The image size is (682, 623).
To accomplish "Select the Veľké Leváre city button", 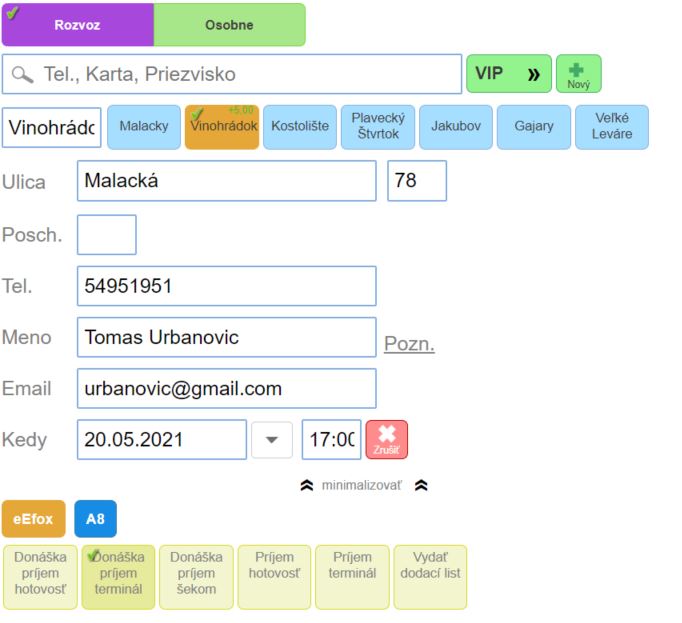I will coord(611,127).
